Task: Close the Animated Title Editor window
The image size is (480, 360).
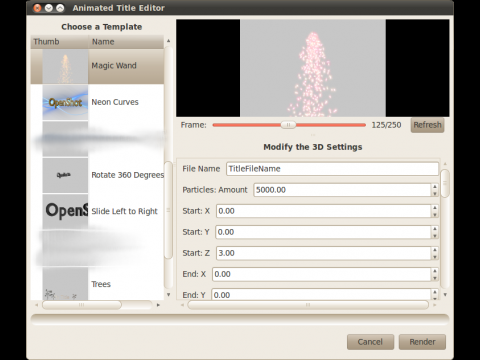Action: [x=38, y=8]
